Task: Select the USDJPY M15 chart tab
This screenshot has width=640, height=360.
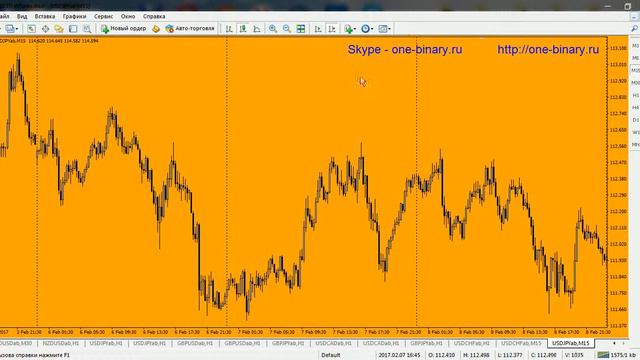Action: pos(571,344)
